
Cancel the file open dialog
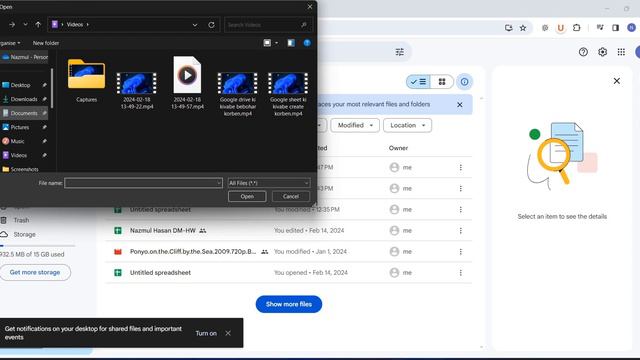(291, 196)
